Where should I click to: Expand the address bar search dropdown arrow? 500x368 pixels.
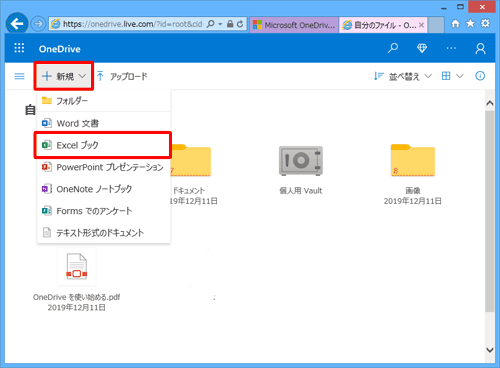point(220,24)
